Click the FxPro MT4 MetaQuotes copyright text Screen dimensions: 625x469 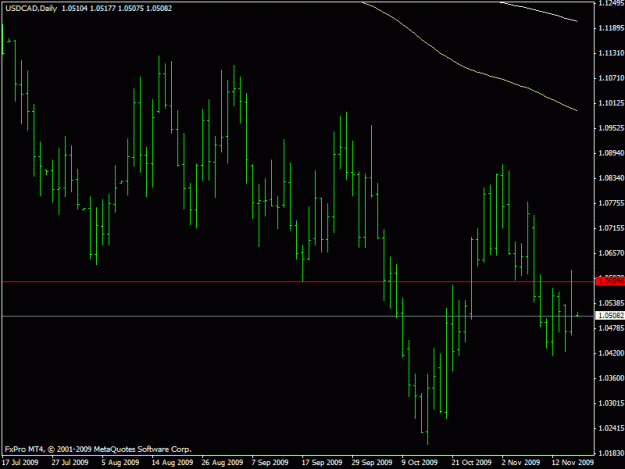98,449
